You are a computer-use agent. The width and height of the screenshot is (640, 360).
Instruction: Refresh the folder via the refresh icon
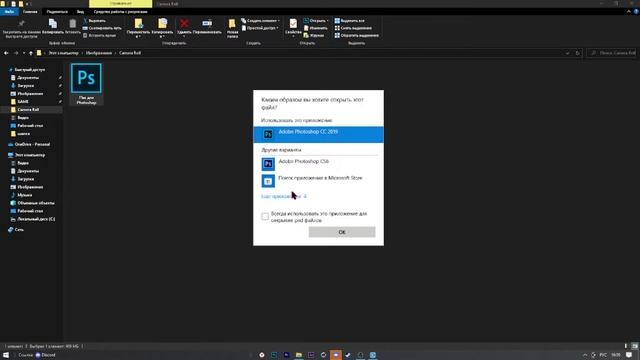577,53
